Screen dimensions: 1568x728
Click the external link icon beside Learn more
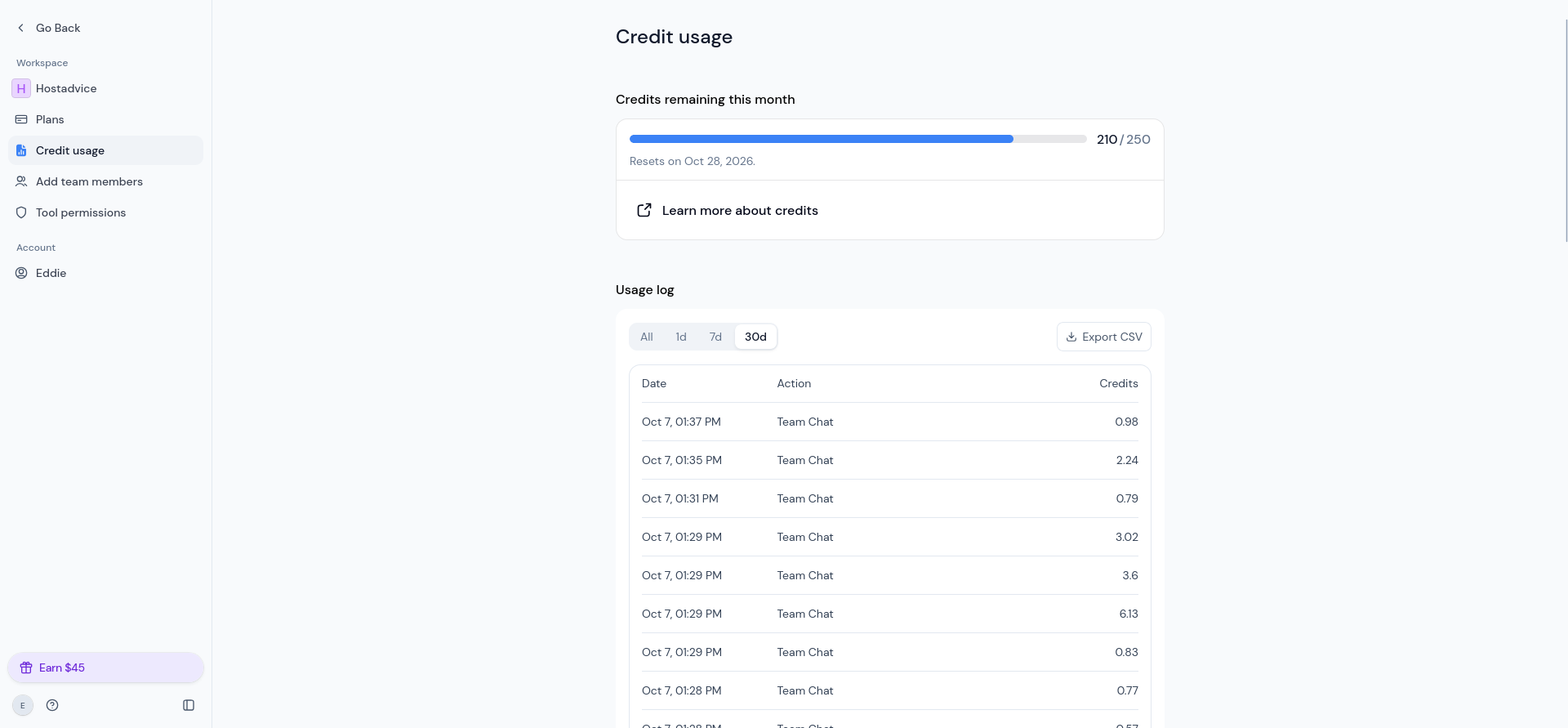click(x=644, y=210)
